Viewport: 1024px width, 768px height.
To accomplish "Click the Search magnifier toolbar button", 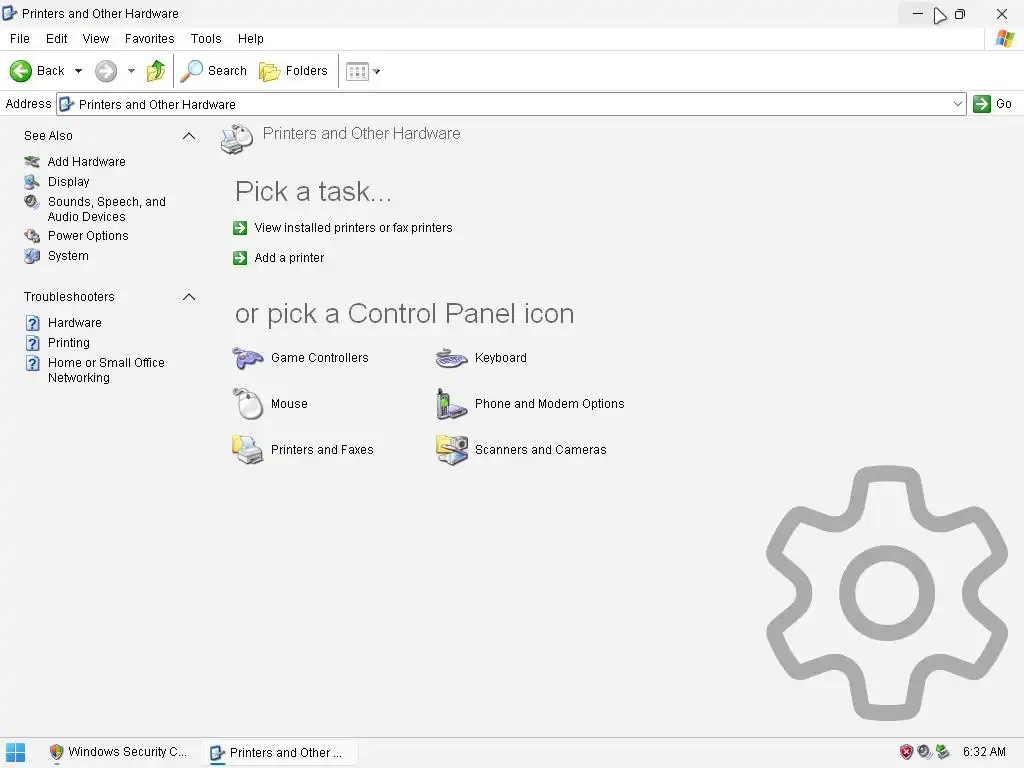I will click(214, 71).
